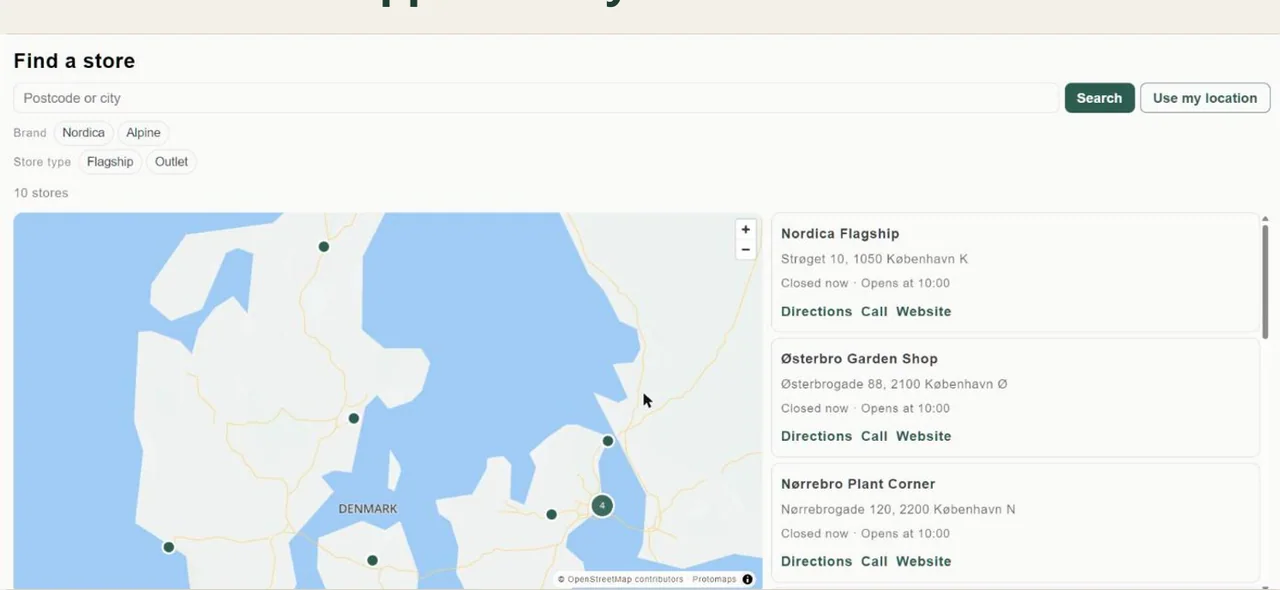Toggle the Outlet store type filter
Viewport: 1280px width, 590px height.
pos(171,162)
